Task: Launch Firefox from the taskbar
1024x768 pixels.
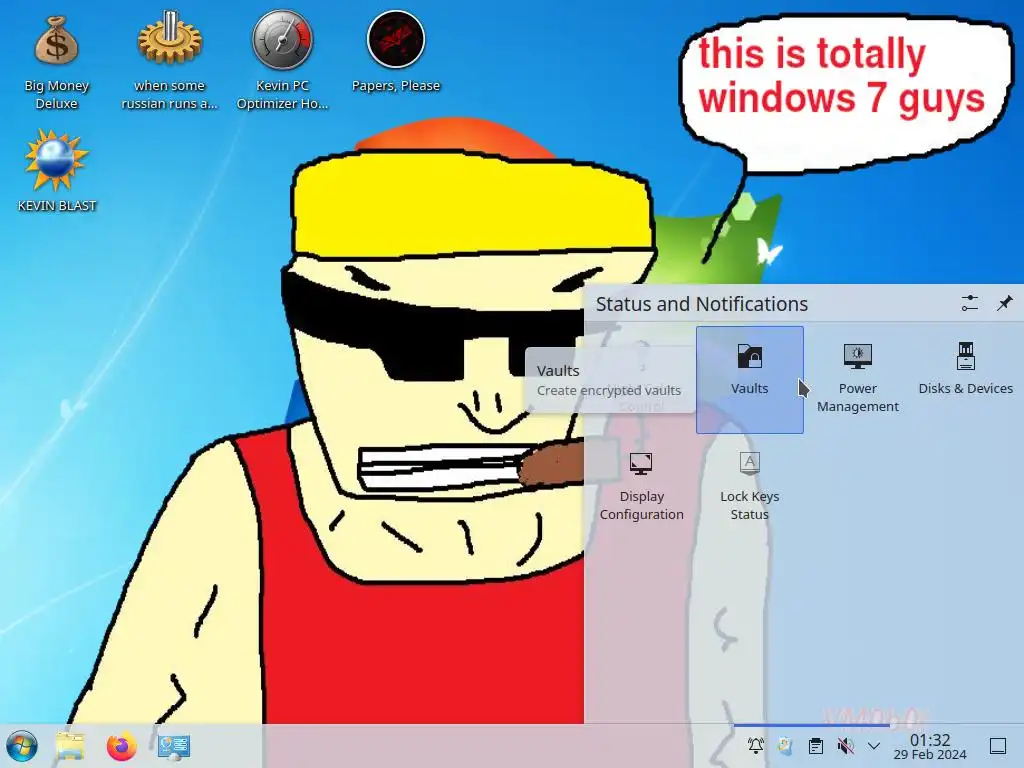Action: pos(122,746)
